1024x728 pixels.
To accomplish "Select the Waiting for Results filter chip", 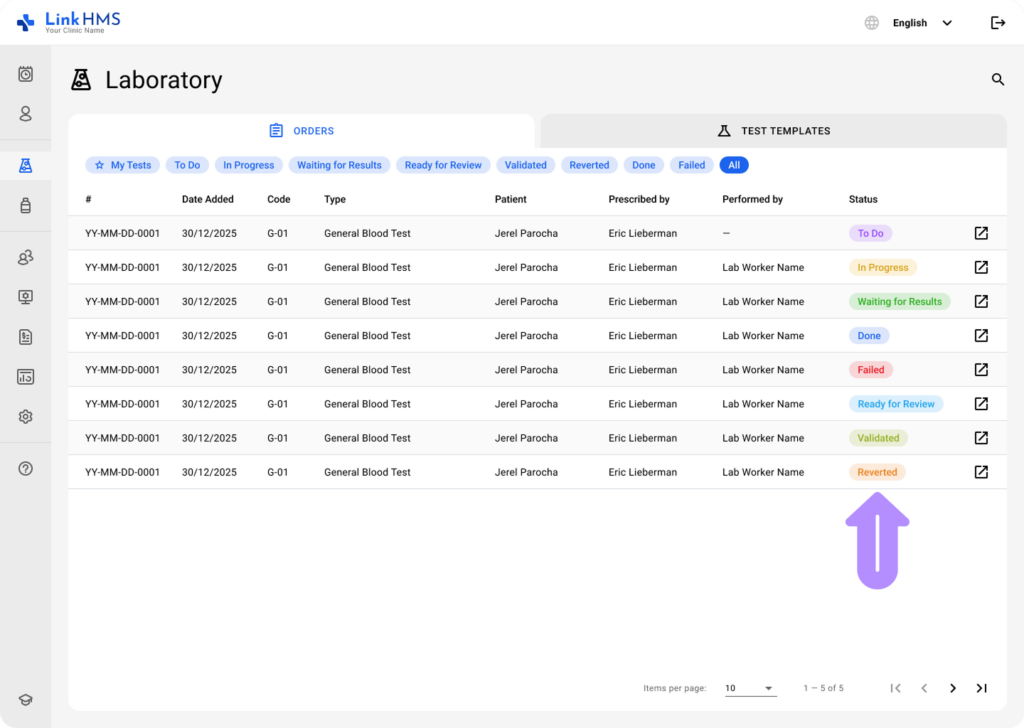I will click(x=339, y=165).
